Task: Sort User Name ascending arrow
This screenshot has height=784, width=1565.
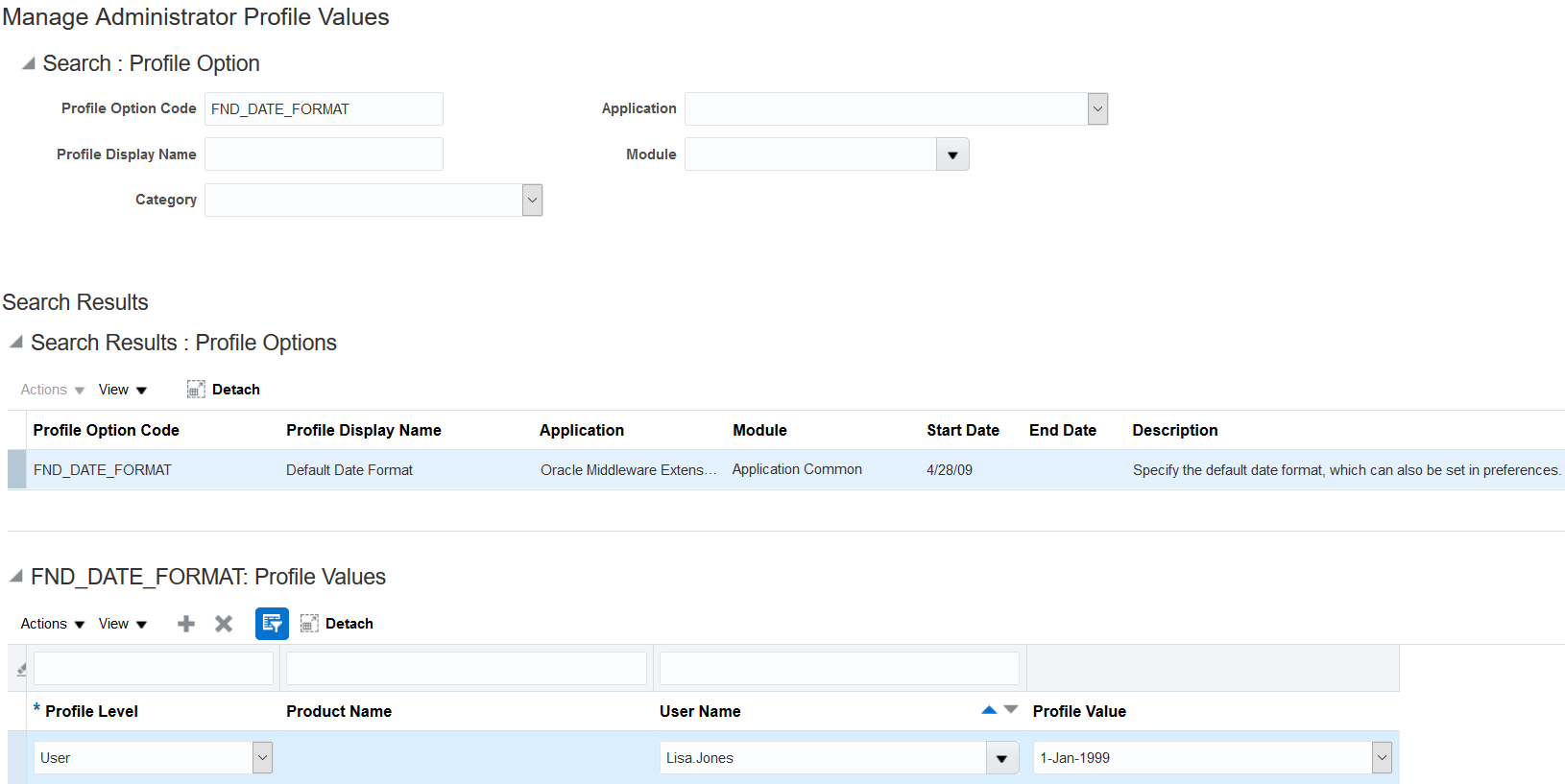Action: coord(989,710)
